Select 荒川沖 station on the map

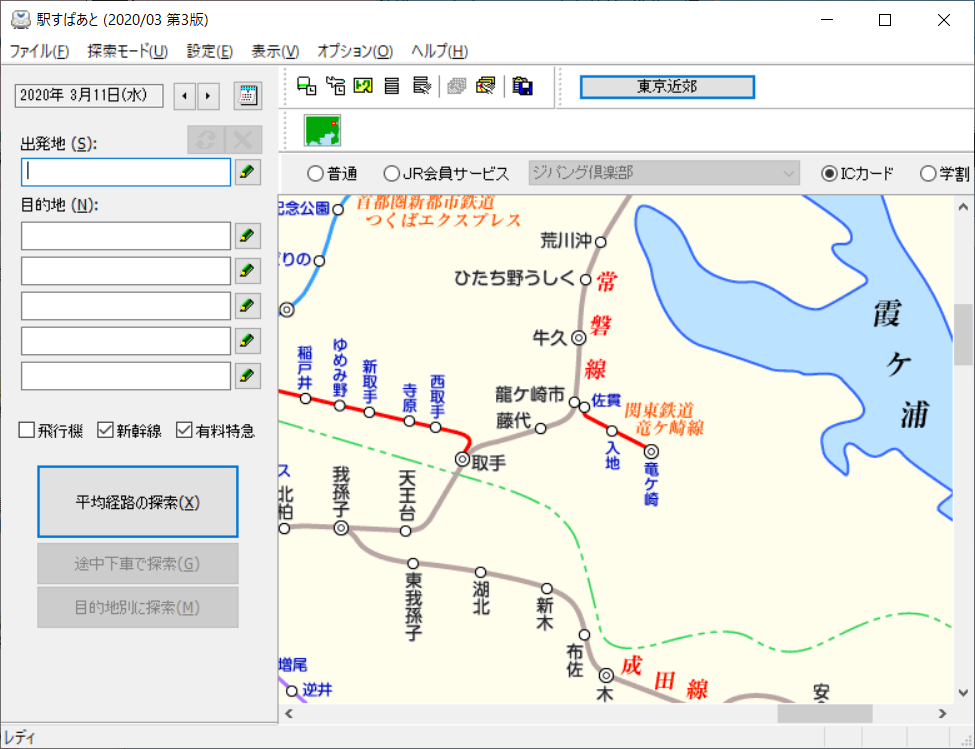(x=601, y=242)
